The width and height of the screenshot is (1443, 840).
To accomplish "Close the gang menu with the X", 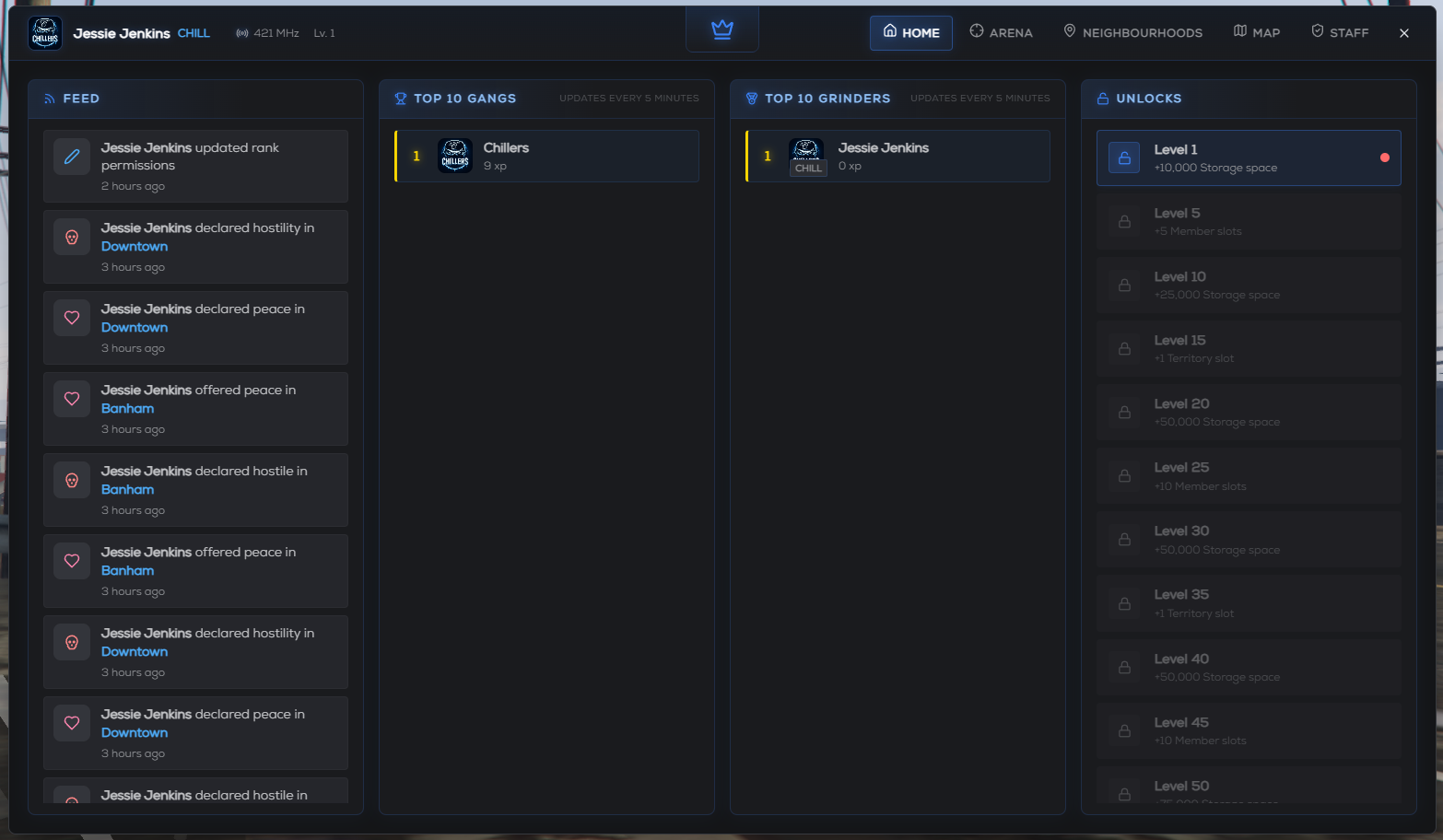I will [1404, 33].
